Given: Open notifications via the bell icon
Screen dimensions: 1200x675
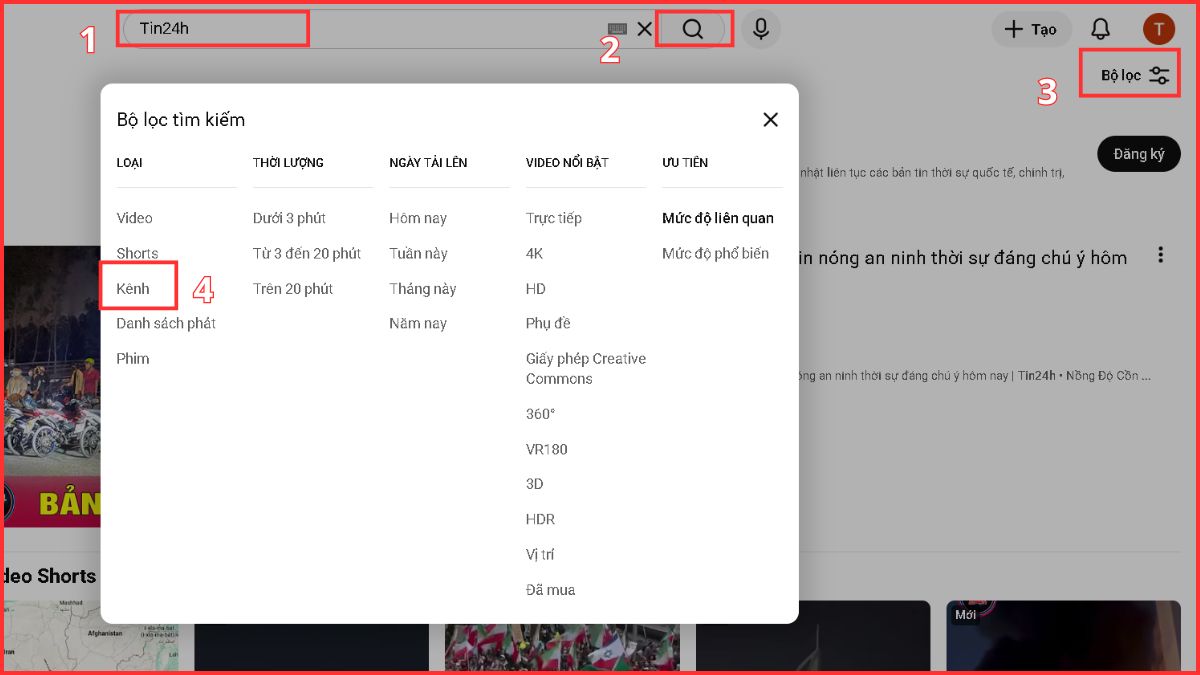Looking at the screenshot, I should coord(1100,28).
